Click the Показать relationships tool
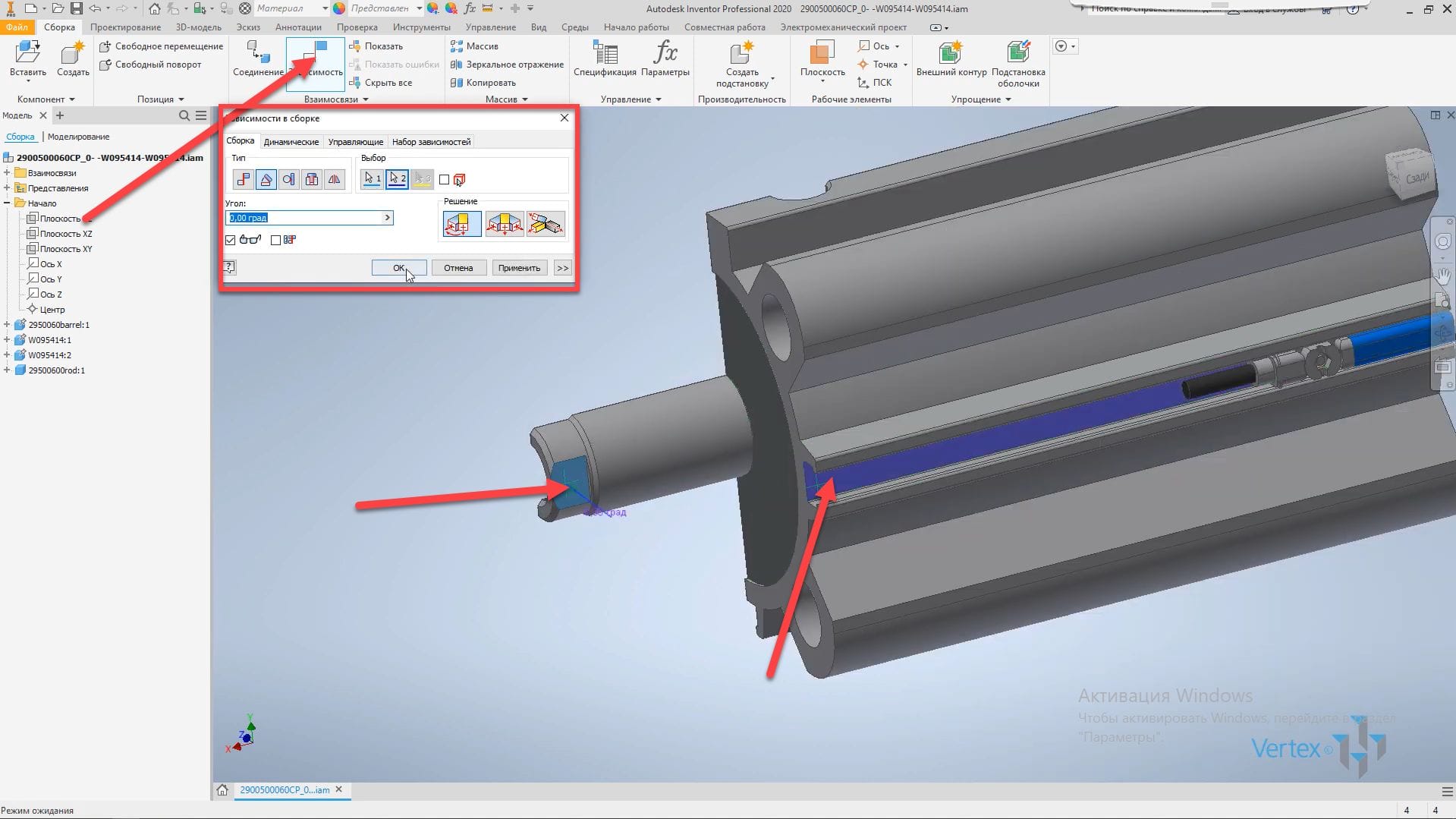The image size is (1456, 819). (x=376, y=46)
